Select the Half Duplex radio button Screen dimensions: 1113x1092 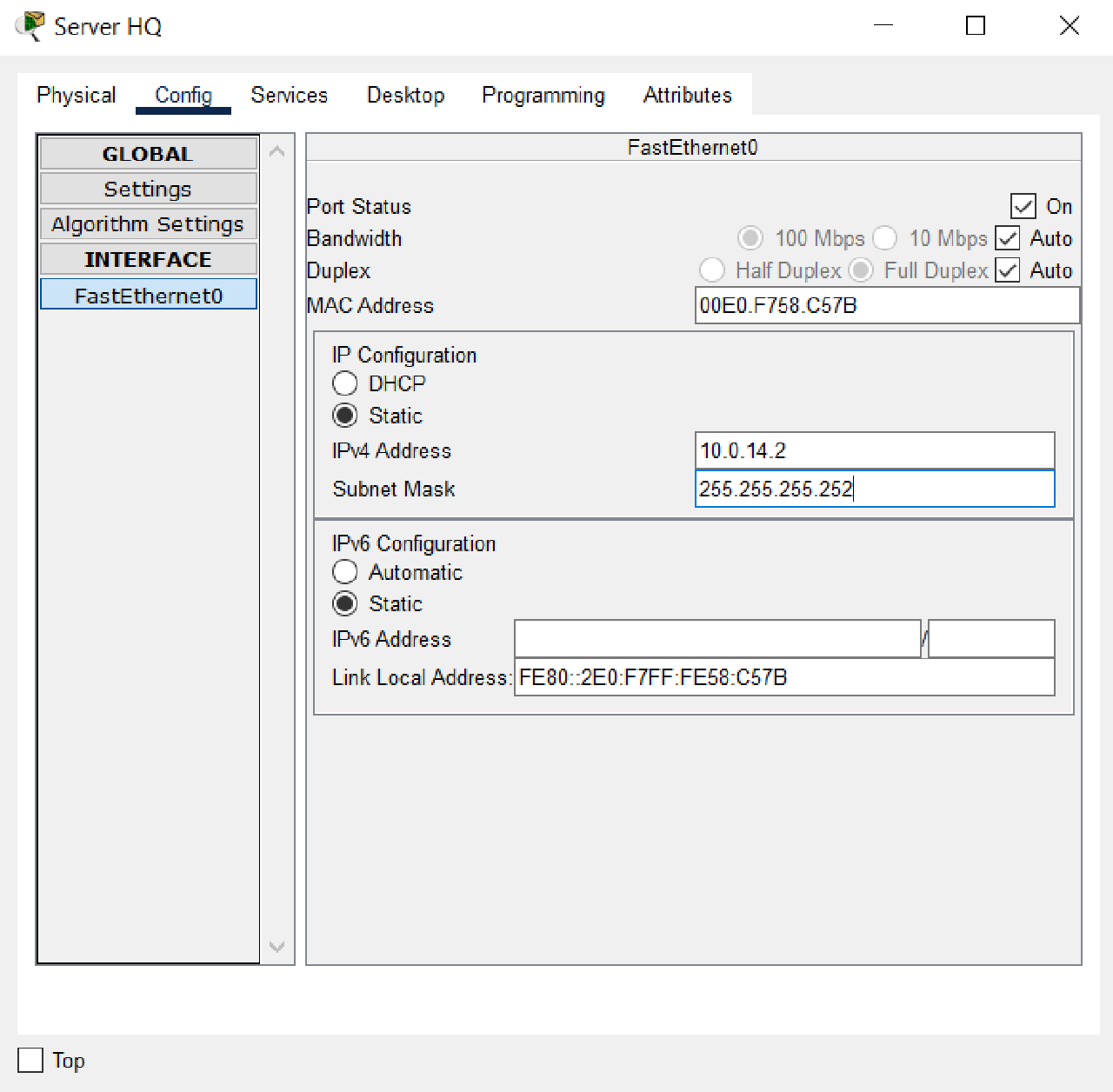712,270
